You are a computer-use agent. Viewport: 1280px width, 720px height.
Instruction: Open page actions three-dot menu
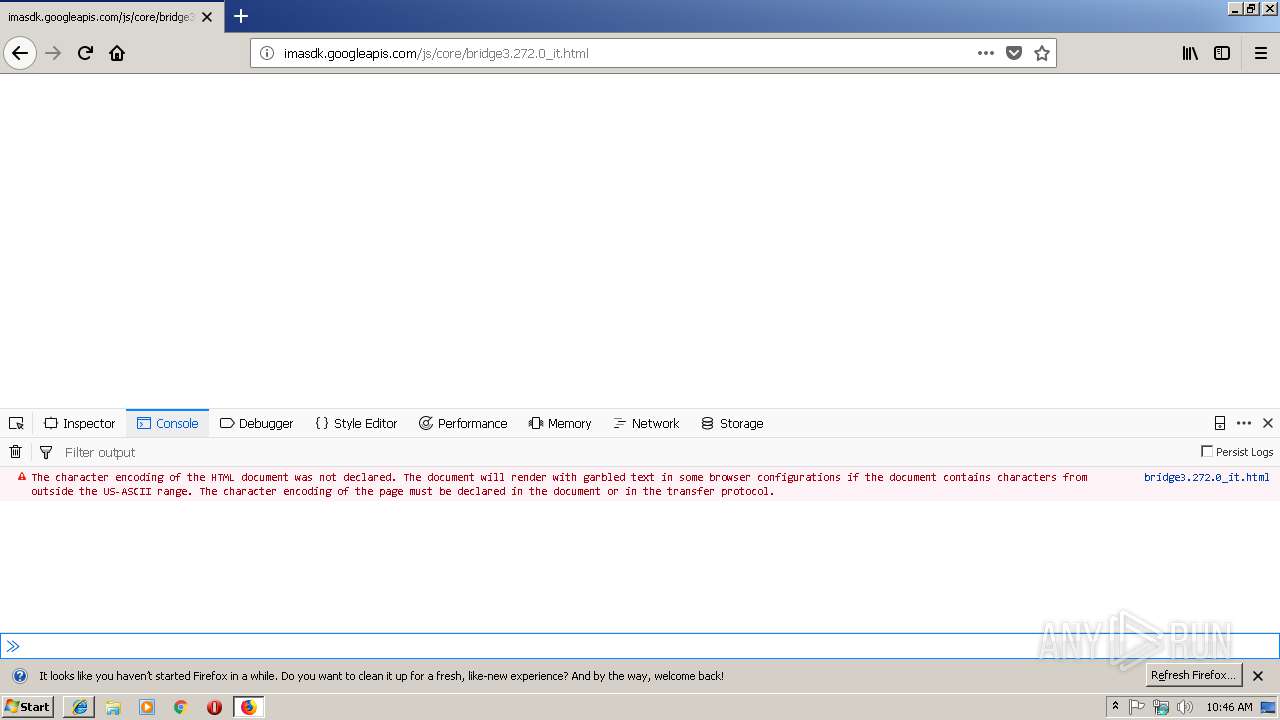pyautogui.click(x=986, y=53)
